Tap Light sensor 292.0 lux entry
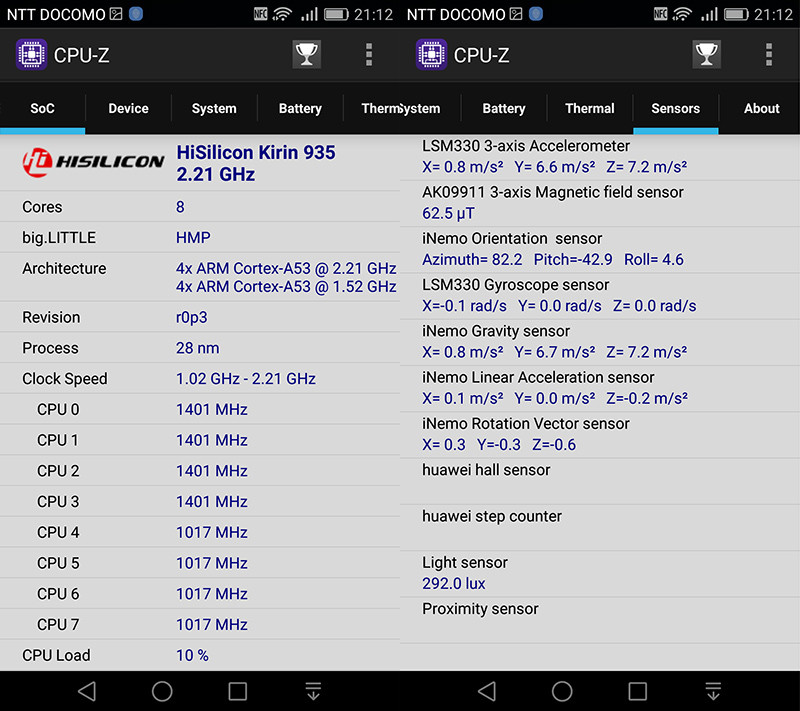Viewport: 800px width, 711px height. click(600, 573)
